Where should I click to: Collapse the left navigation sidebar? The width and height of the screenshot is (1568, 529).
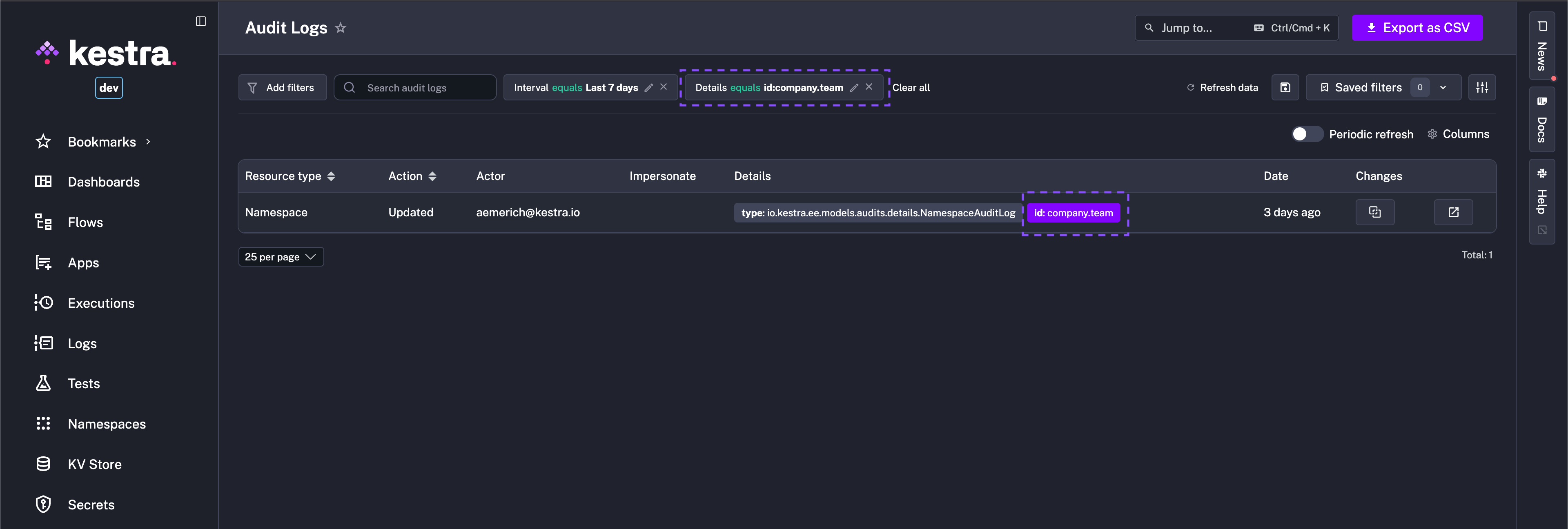coord(201,21)
